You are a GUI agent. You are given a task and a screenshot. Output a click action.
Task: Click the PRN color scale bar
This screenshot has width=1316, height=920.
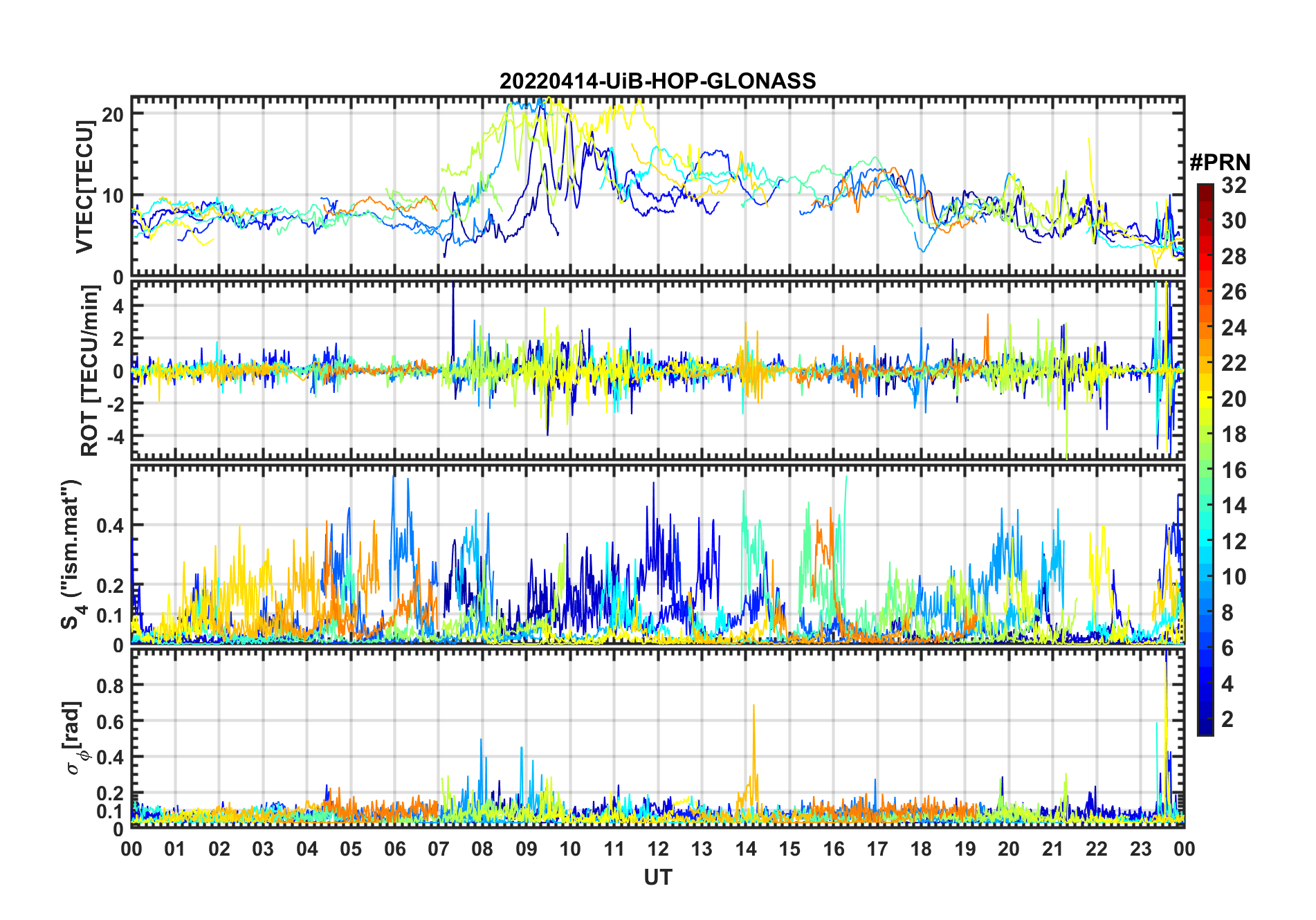(1205, 459)
